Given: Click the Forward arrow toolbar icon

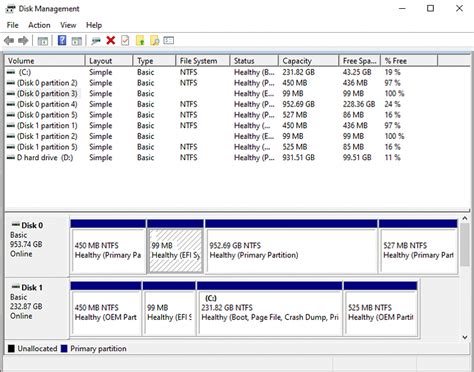Looking at the screenshot, I should pos(23,41).
